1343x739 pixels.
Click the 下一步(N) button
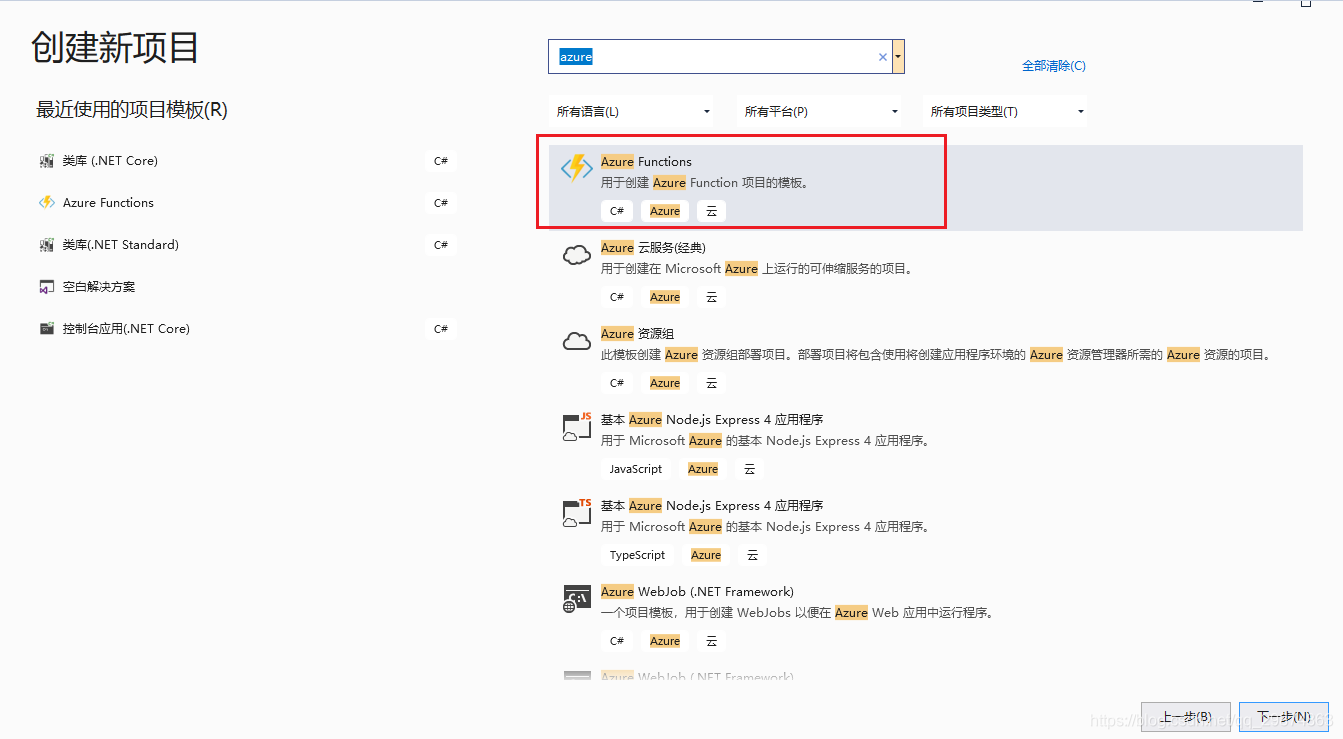[1284, 717]
